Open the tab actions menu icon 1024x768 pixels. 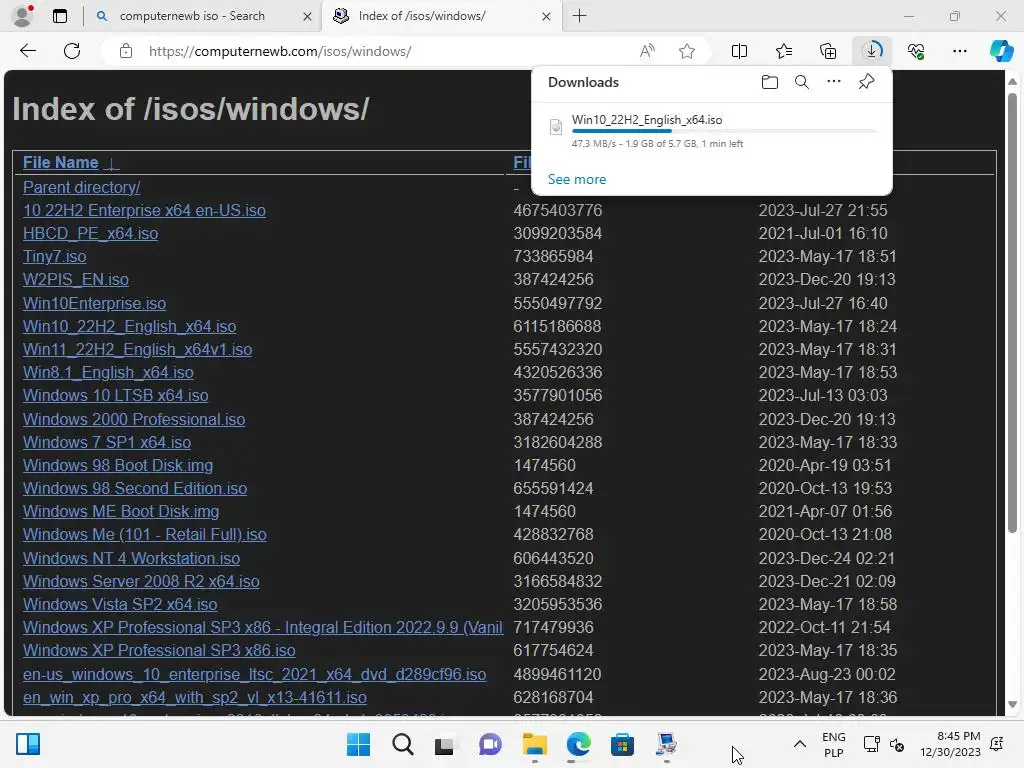pos(60,16)
